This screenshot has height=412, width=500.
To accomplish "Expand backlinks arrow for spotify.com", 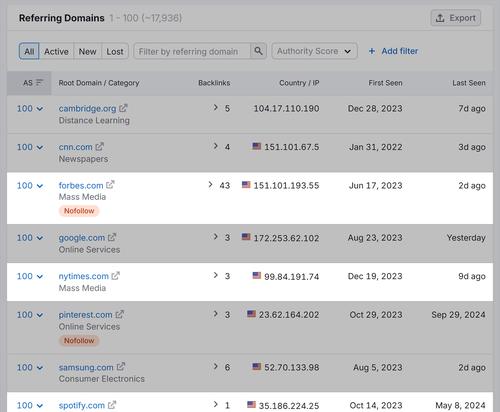I will tap(216, 404).
